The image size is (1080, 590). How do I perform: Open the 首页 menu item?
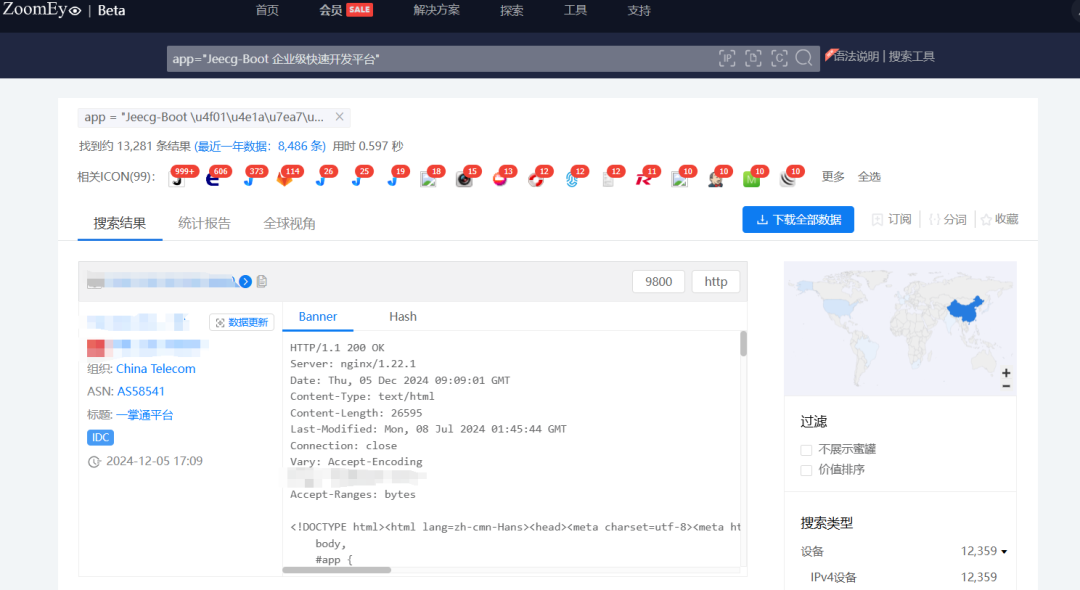coord(267,10)
